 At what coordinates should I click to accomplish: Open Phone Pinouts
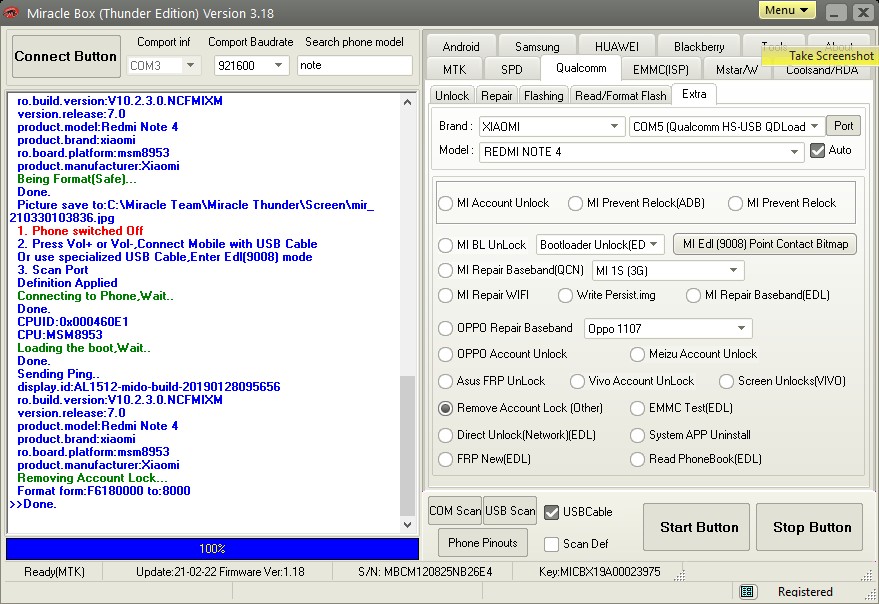pyautogui.click(x=483, y=543)
